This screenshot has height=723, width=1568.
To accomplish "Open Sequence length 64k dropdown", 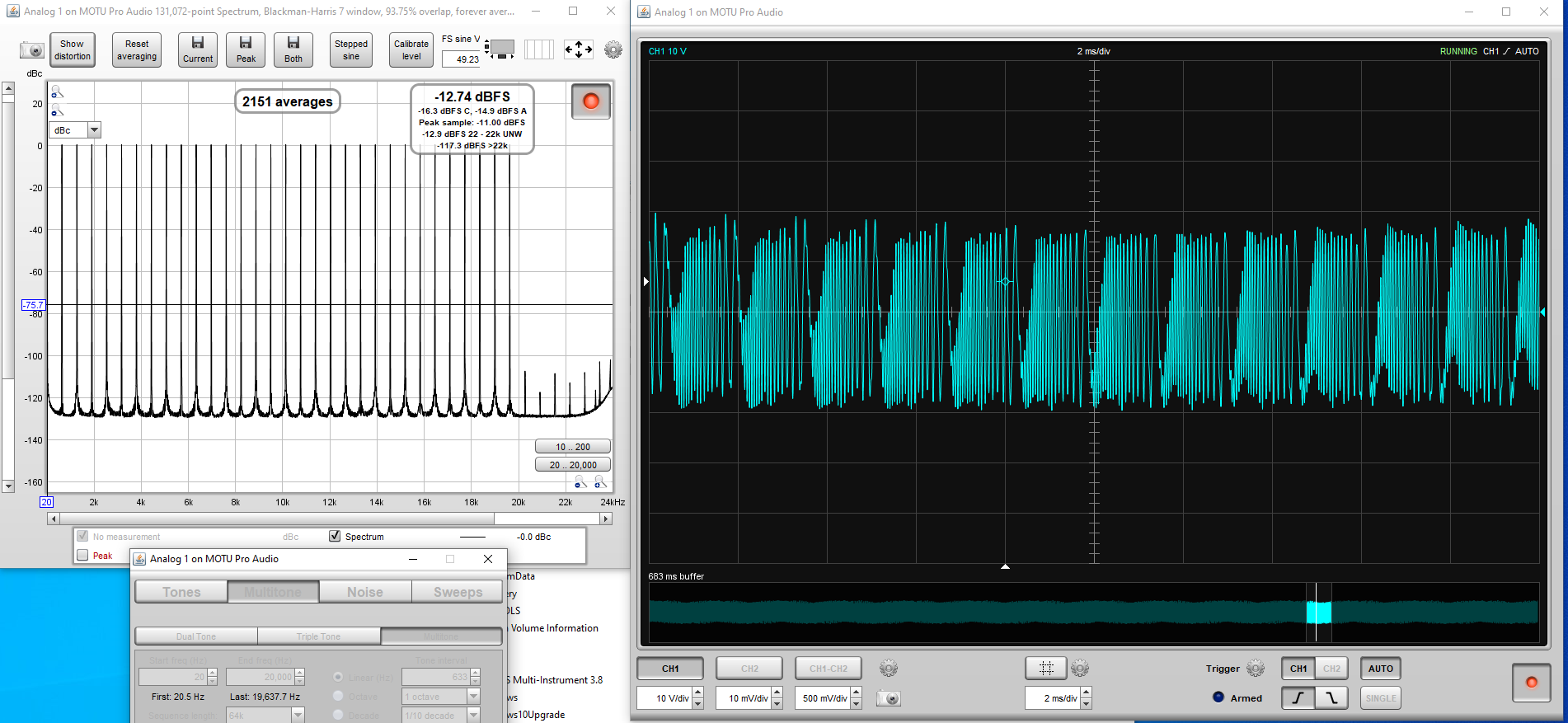I will (298, 715).
